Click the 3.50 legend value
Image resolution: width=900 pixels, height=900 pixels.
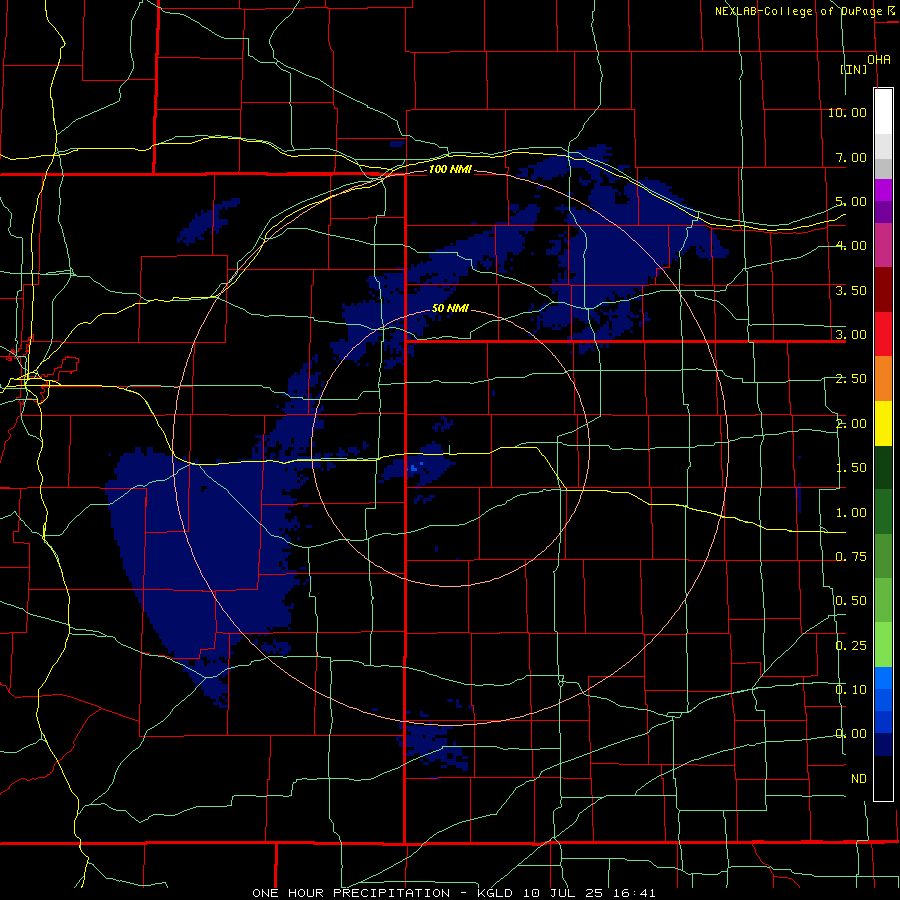pyautogui.click(x=851, y=290)
